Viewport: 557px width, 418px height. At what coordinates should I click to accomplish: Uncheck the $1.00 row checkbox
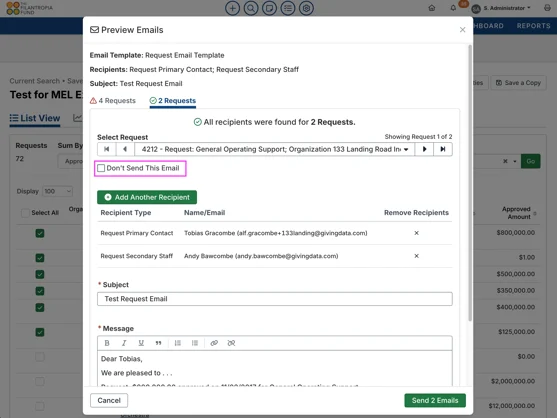coord(40,258)
